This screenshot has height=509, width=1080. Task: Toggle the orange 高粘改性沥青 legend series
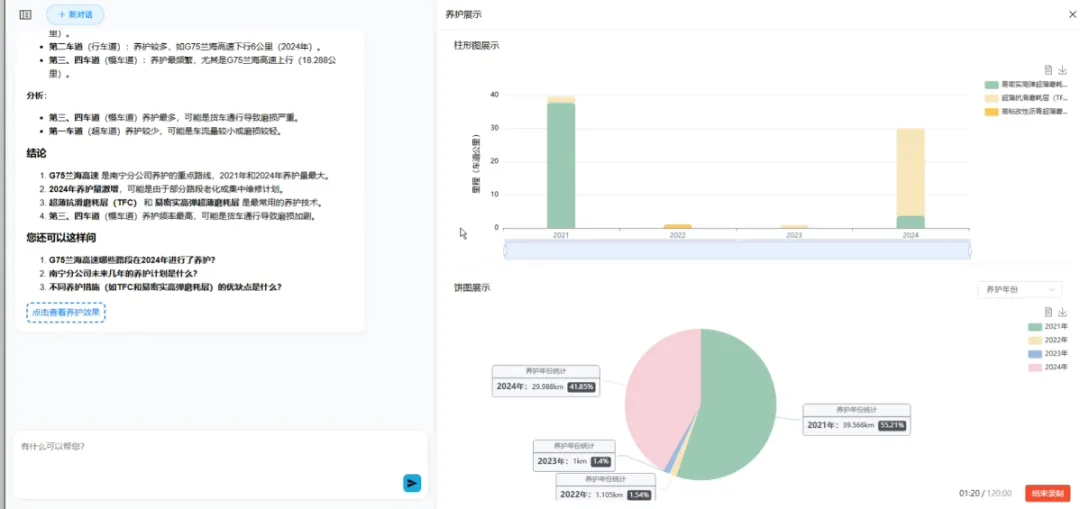pos(1026,111)
